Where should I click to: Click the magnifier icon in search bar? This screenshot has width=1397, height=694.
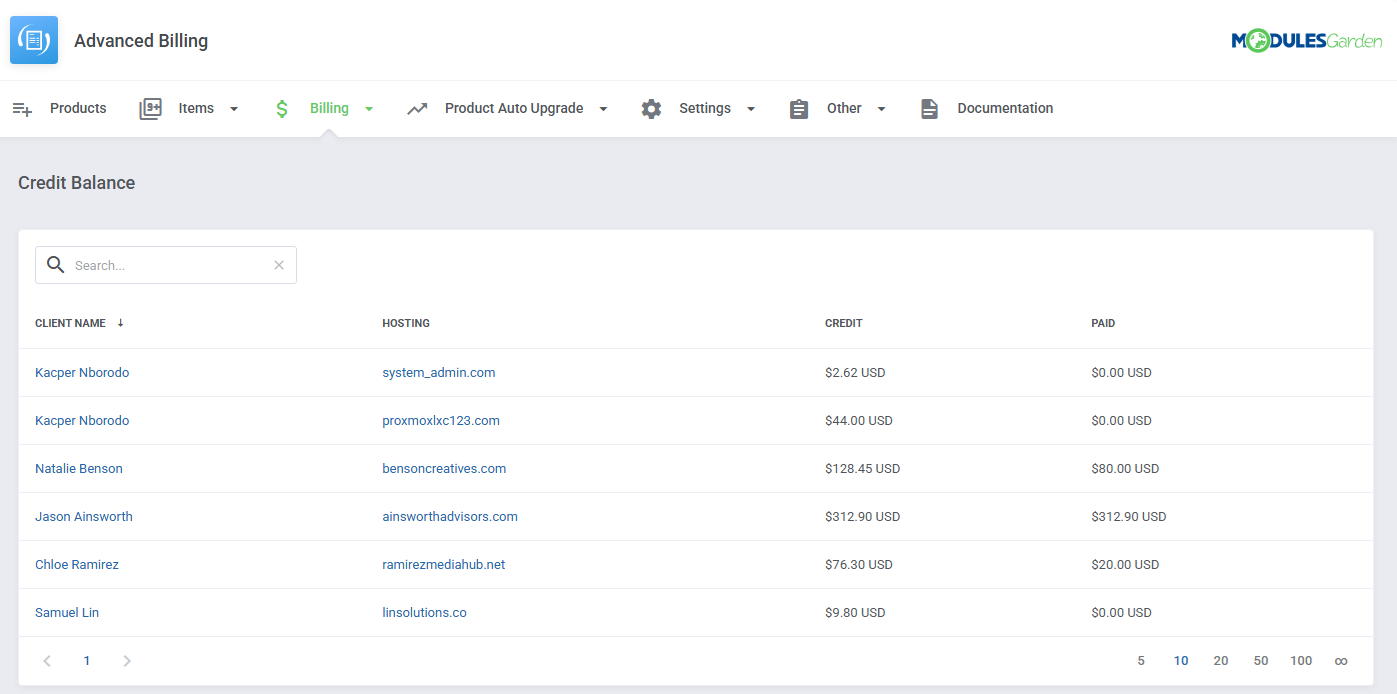click(56, 265)
